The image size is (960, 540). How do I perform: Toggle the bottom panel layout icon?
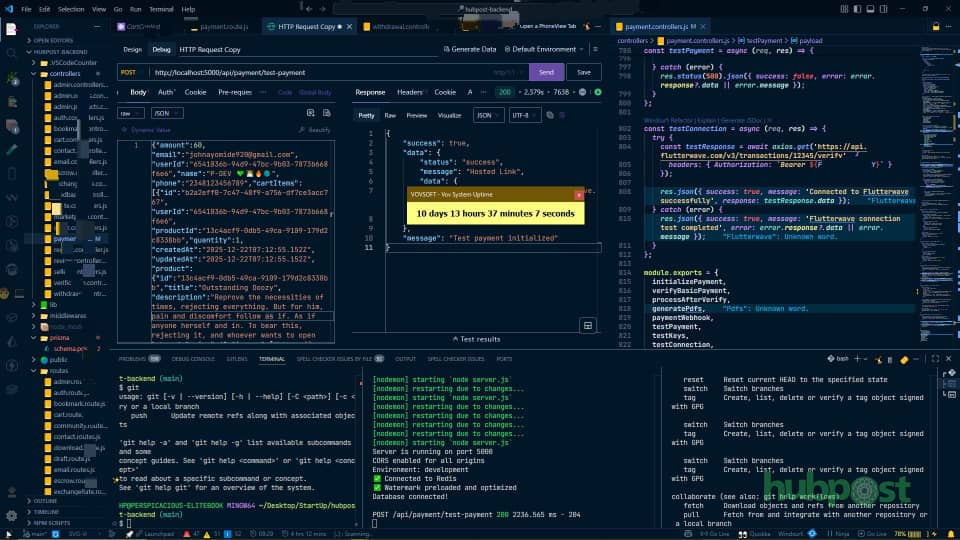coord(870,9)
